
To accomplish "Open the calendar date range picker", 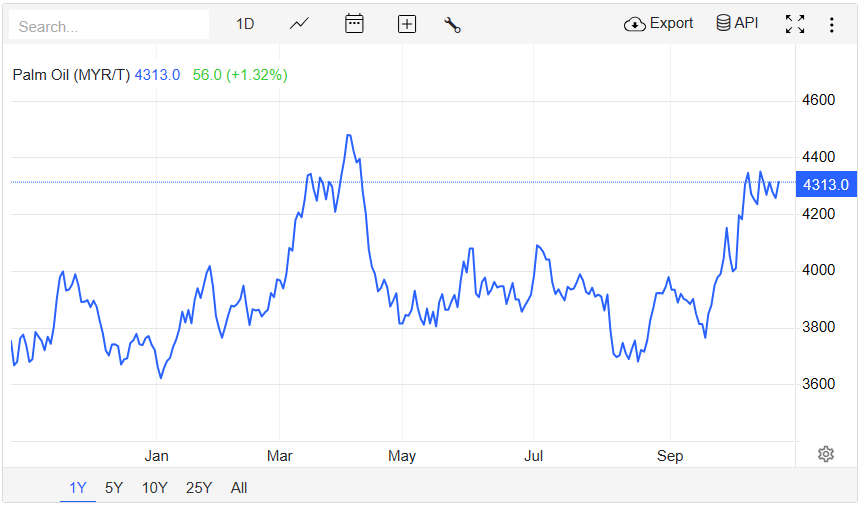I will (x=354, y=24).
